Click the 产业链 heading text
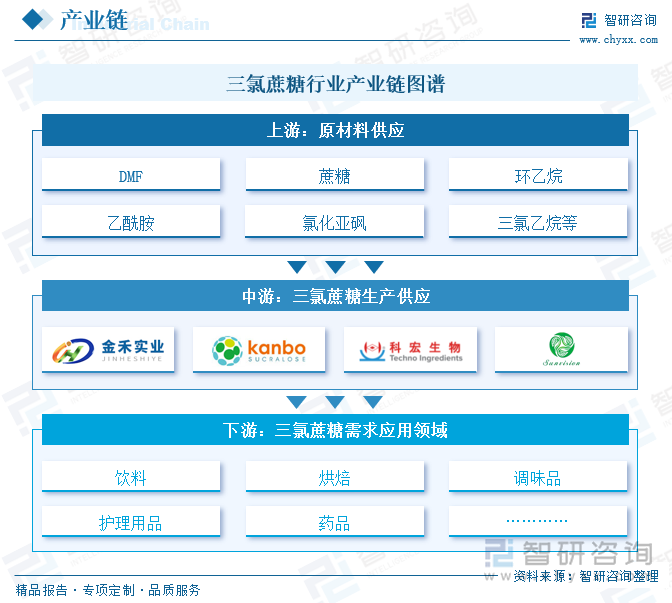This screenshot has width=672, height=603. click(x=93, y=20)
